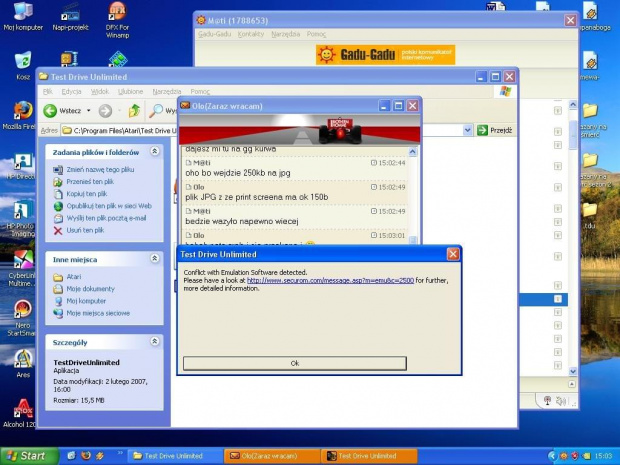This screenshot has width=620, height=465.
Task: Click Opublikuj ten plik w sieci Web
Action: (109, 206)
